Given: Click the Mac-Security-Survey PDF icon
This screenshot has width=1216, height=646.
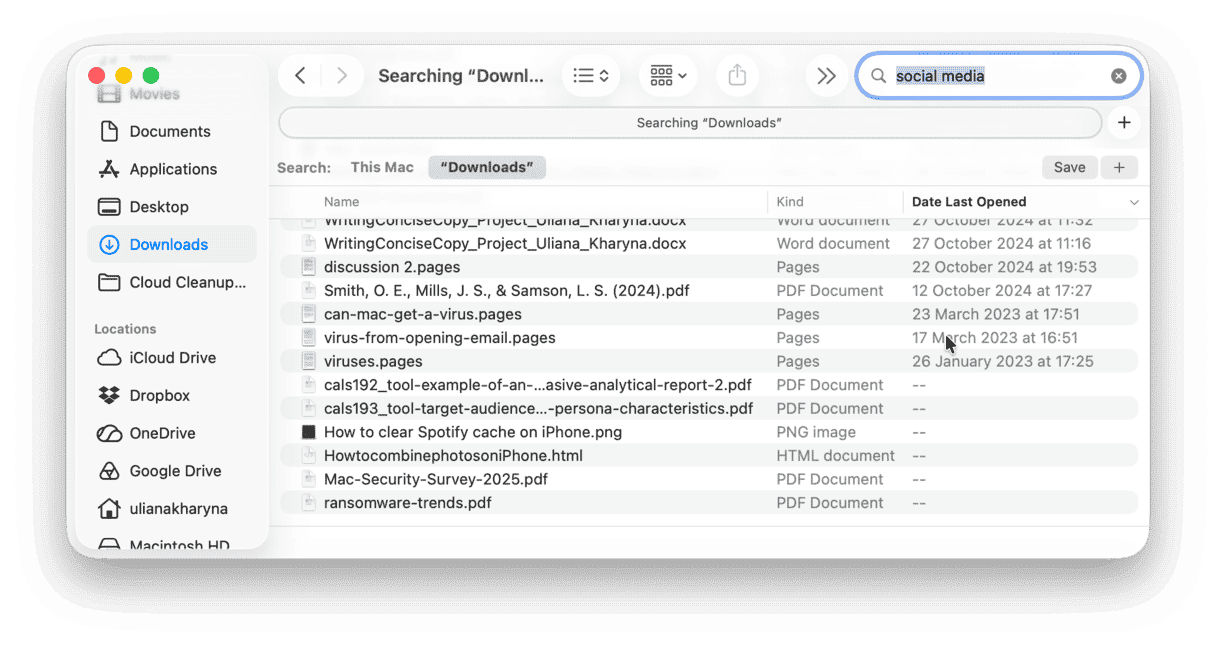Looking at the screenshot, I should pos(309,479).
